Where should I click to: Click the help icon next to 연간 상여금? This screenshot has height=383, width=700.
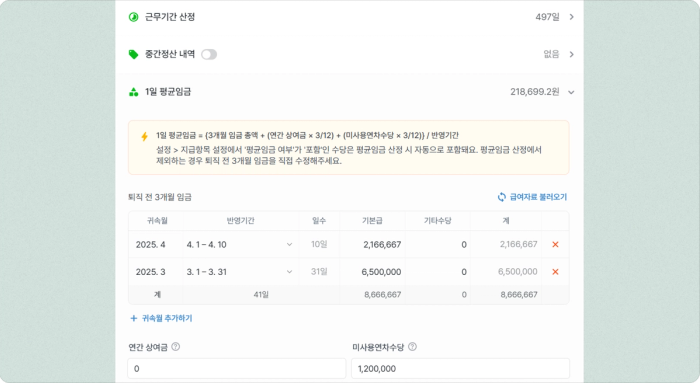click(176, 347)
